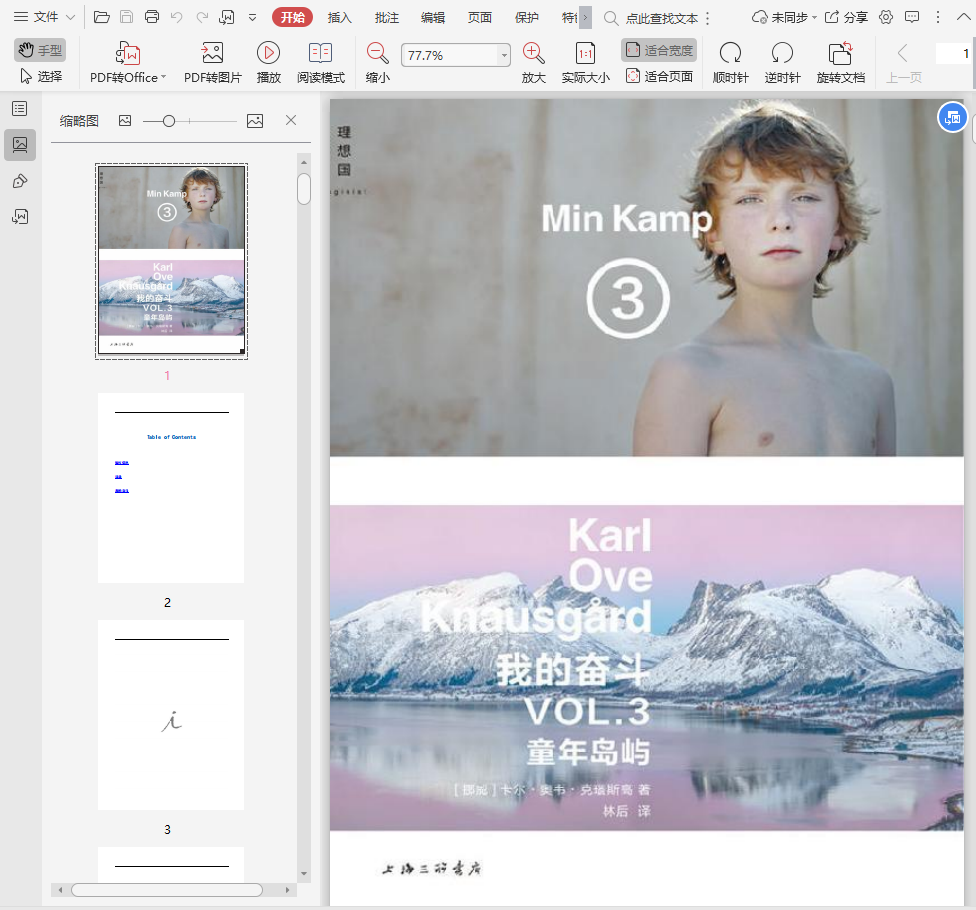This screenshot has width=976, height=910.
Task: Expand the 文件 file menu
Action: 44,17
